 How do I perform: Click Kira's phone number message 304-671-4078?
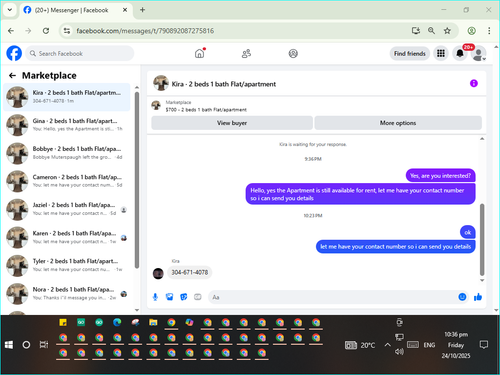[190, 272]
